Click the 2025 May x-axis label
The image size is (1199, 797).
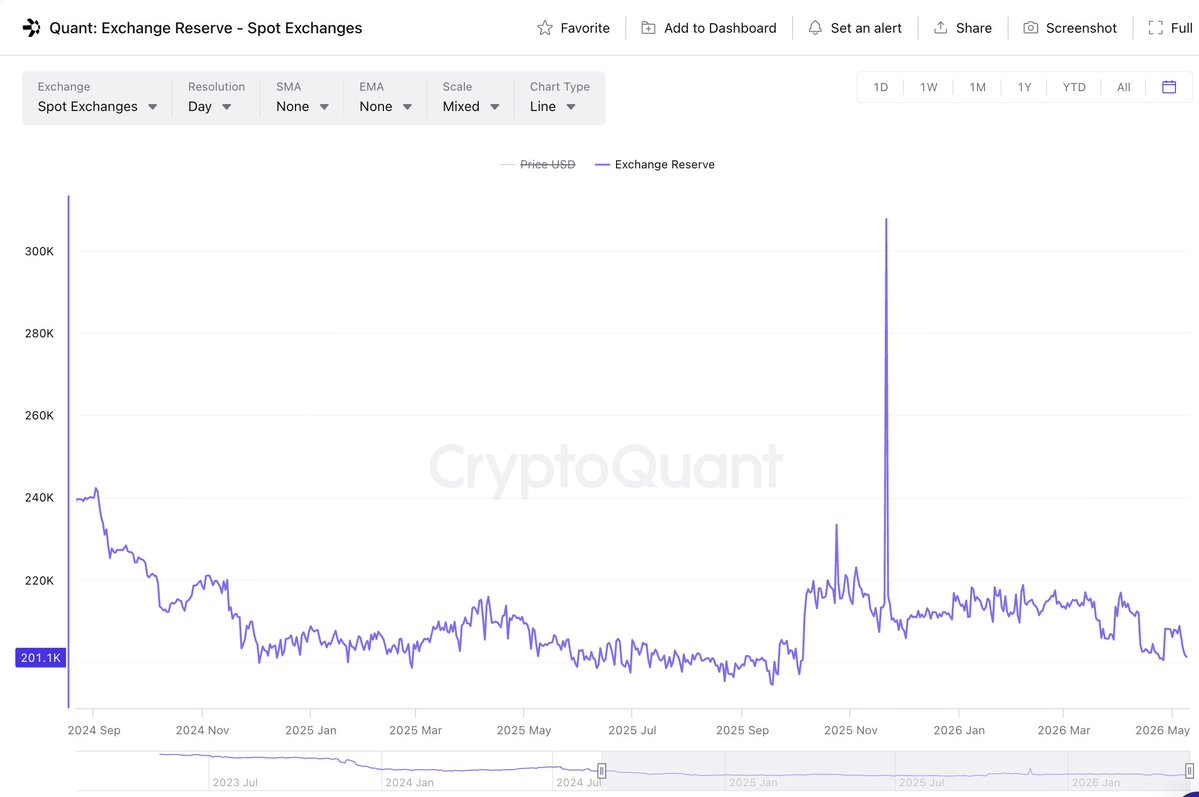(524, 730)
